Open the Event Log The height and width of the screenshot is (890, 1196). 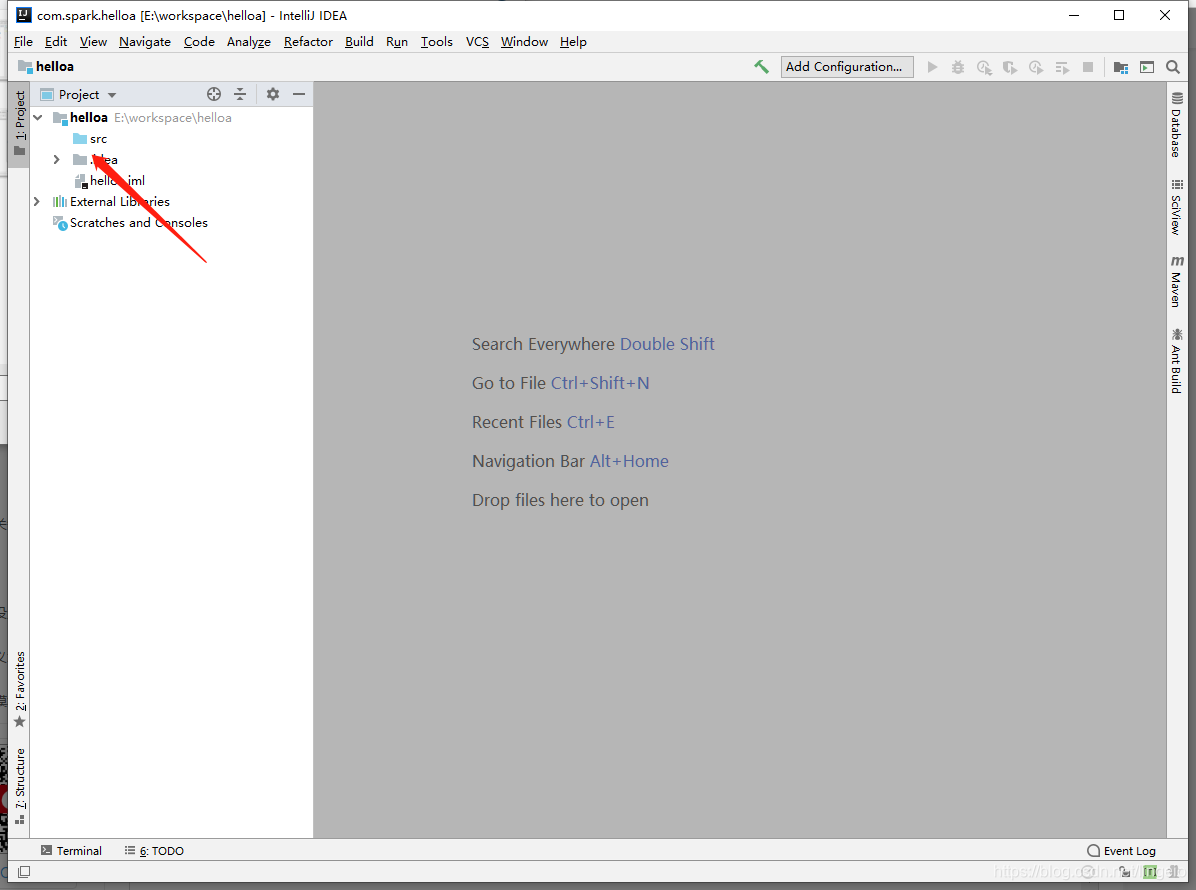pyautogui.click(x=1121, y=850)
